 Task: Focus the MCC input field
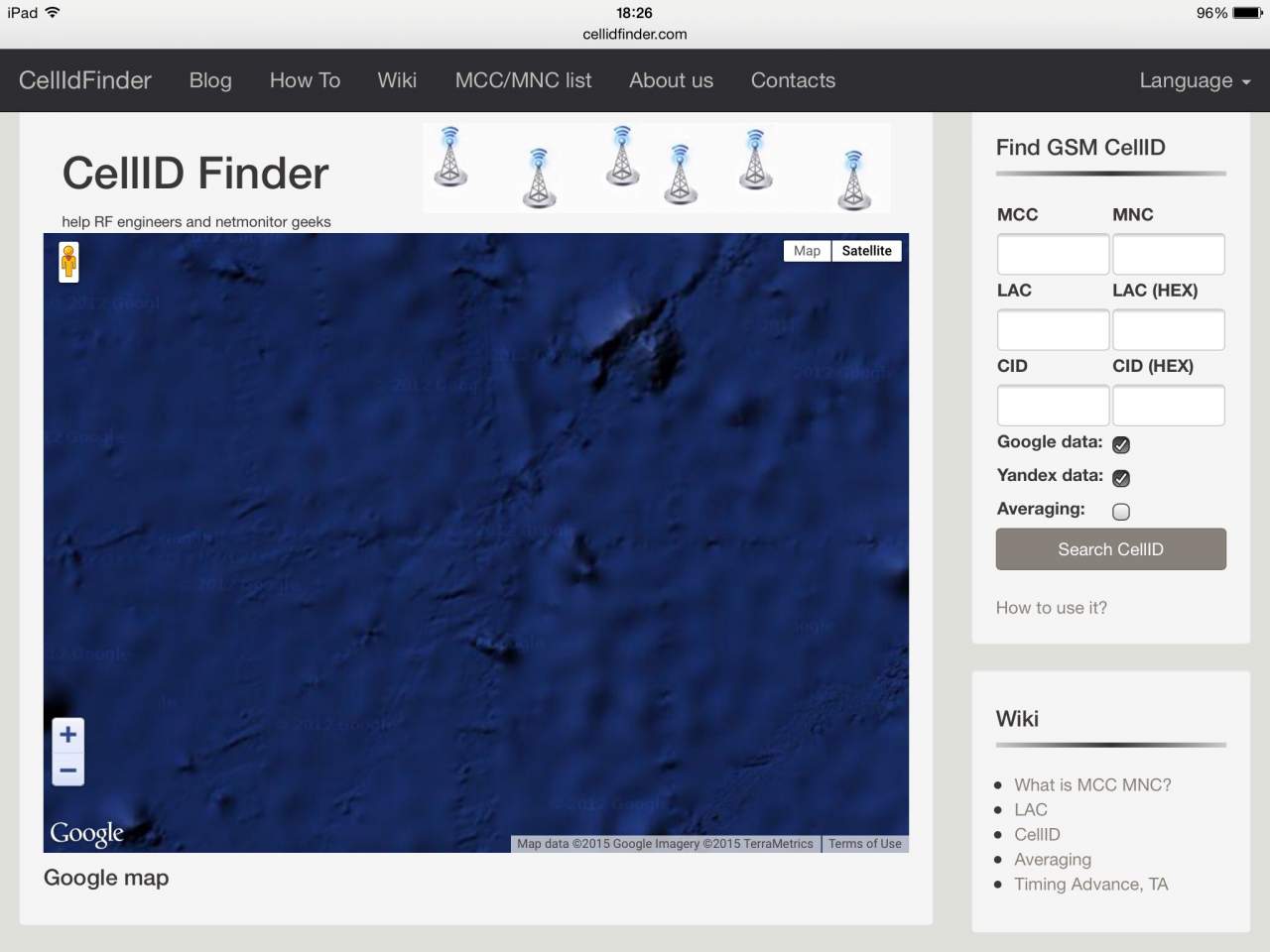tap(1053, 254)
